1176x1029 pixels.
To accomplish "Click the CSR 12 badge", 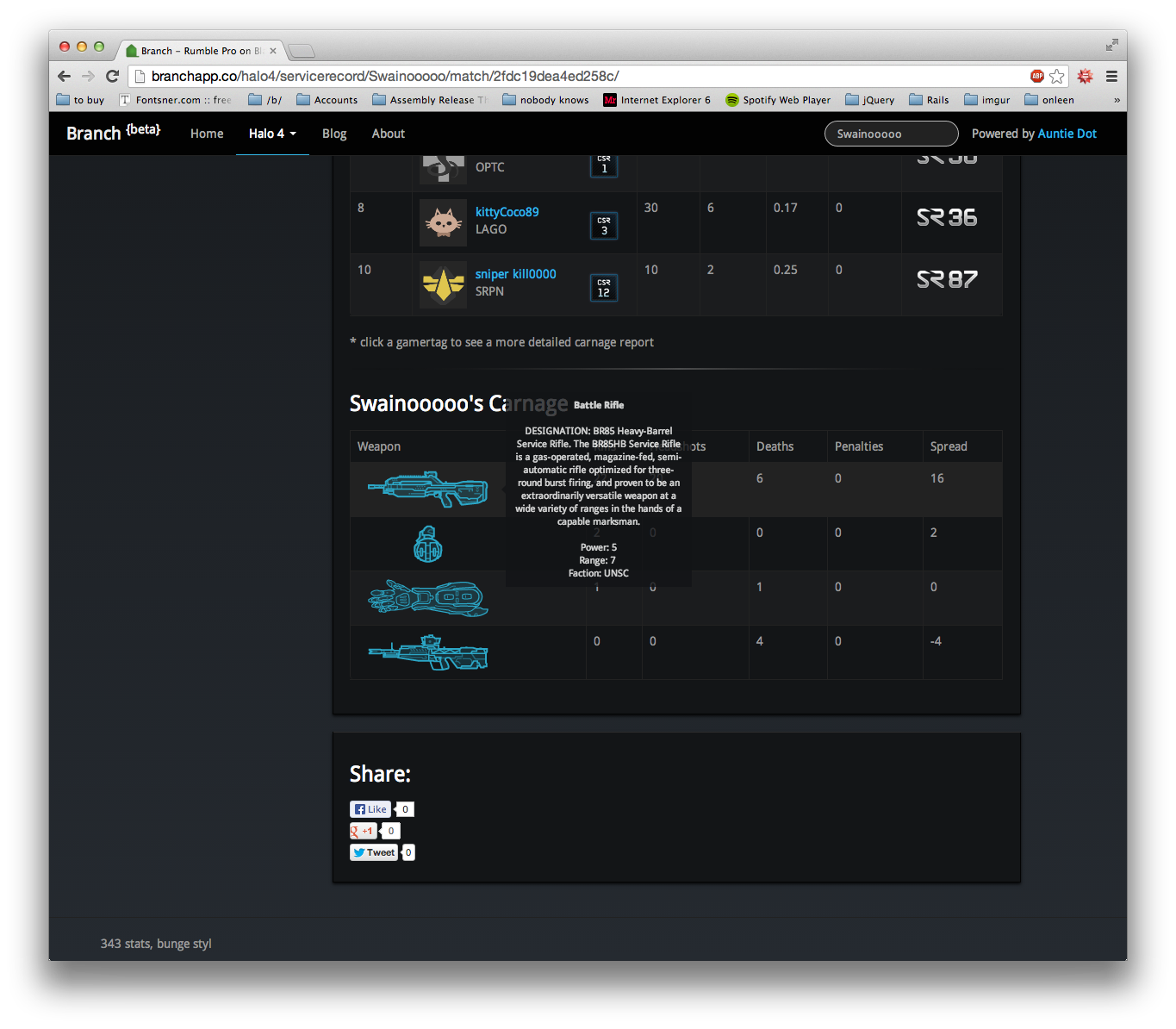I will tap(604, 288).
